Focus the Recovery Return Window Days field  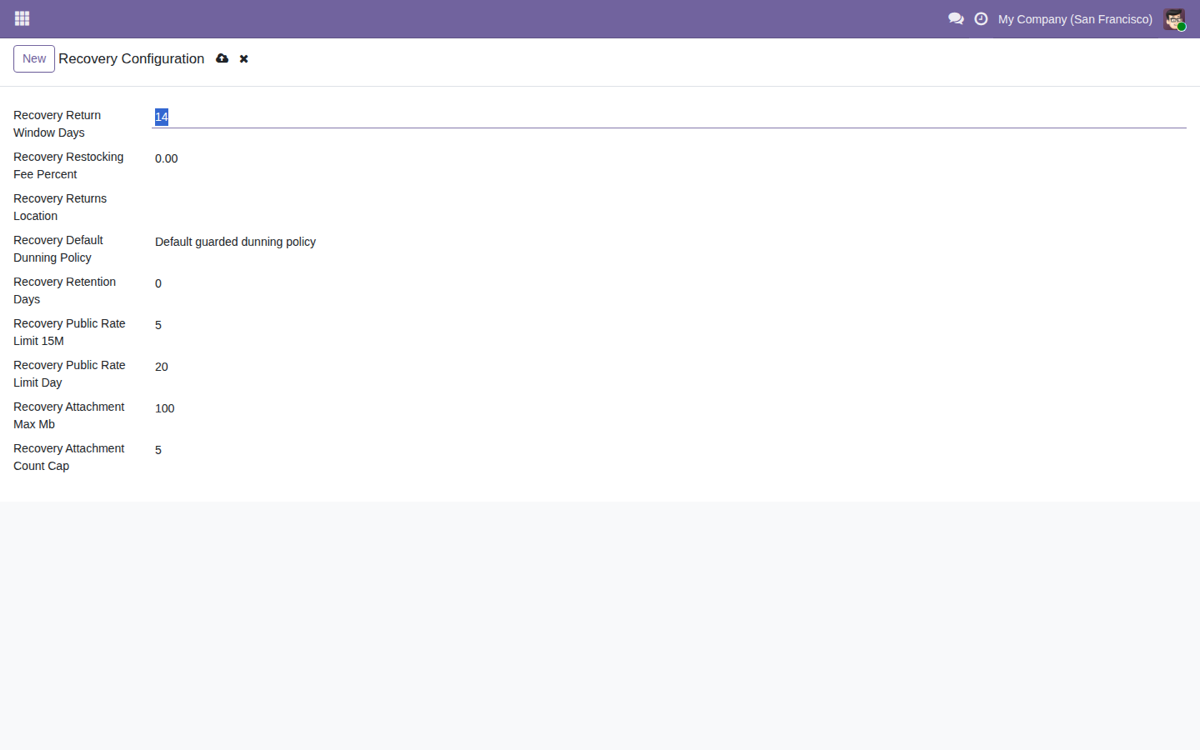(669, 117)
